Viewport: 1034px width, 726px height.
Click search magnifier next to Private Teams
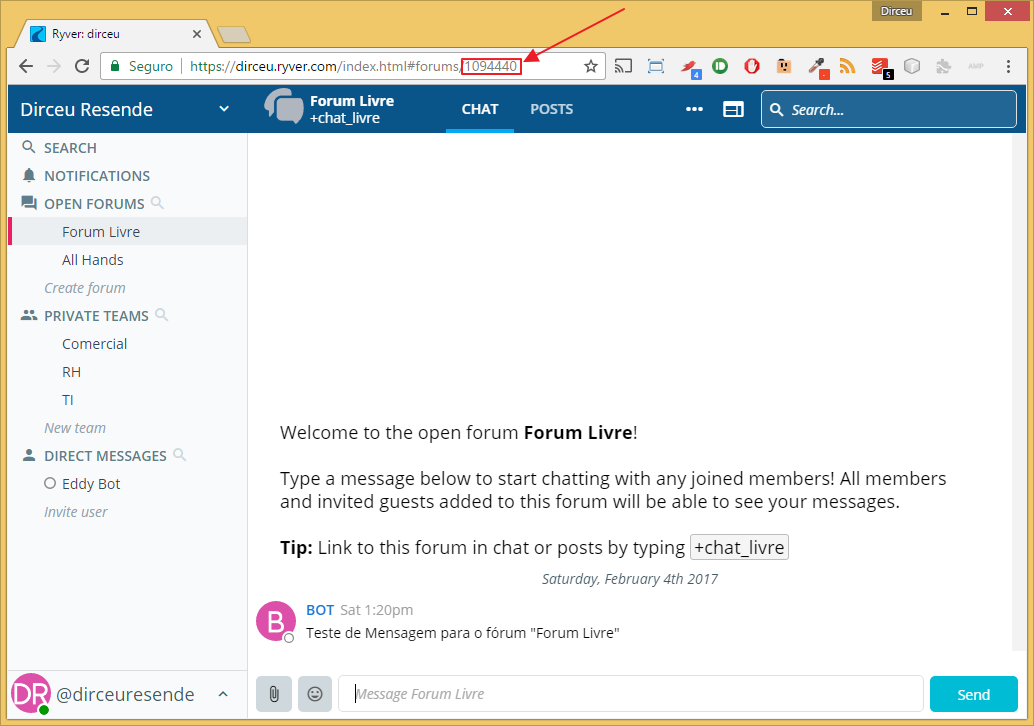click(x=162, y=315)
